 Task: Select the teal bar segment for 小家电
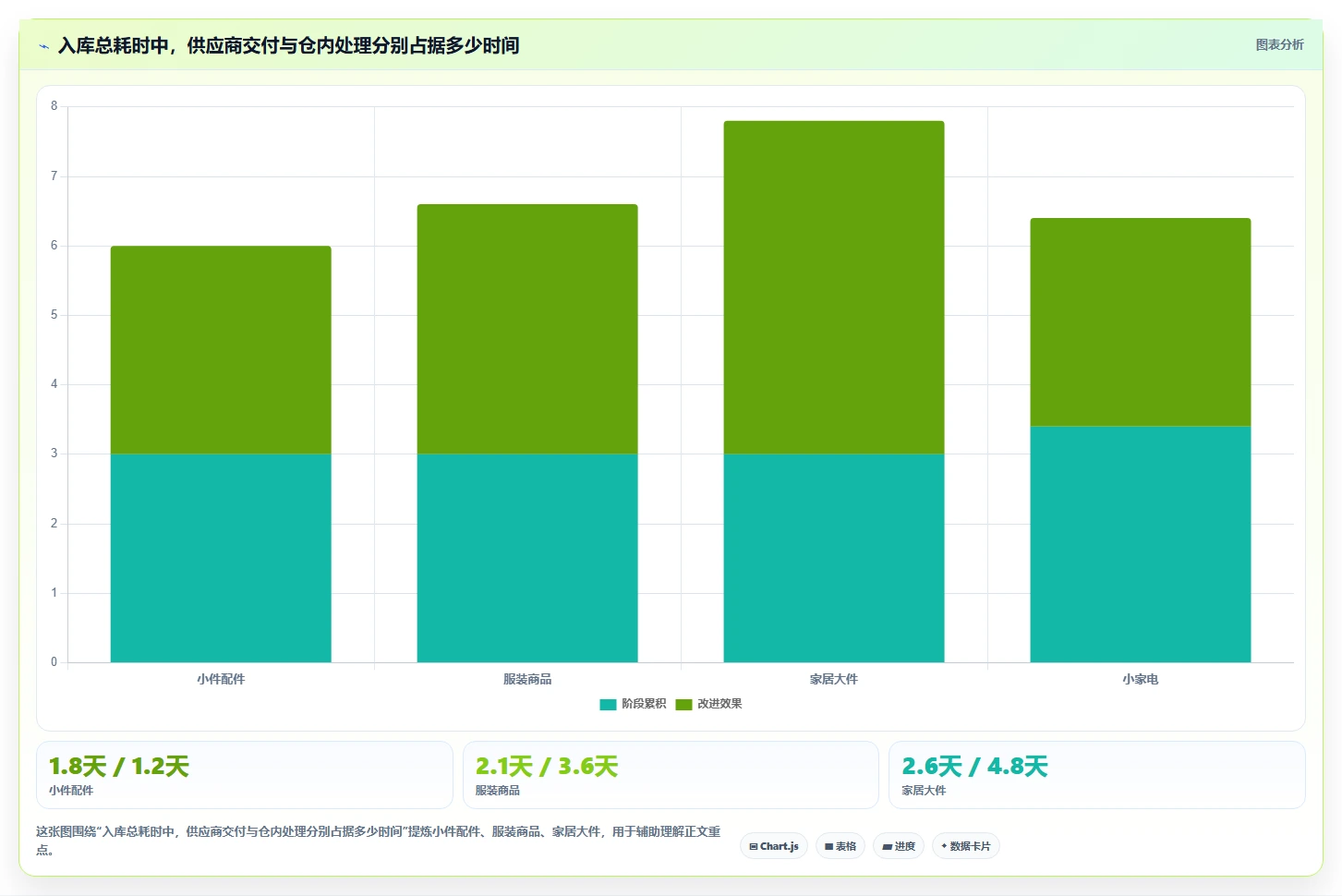pyautogui.click(x=1141, y=544)
